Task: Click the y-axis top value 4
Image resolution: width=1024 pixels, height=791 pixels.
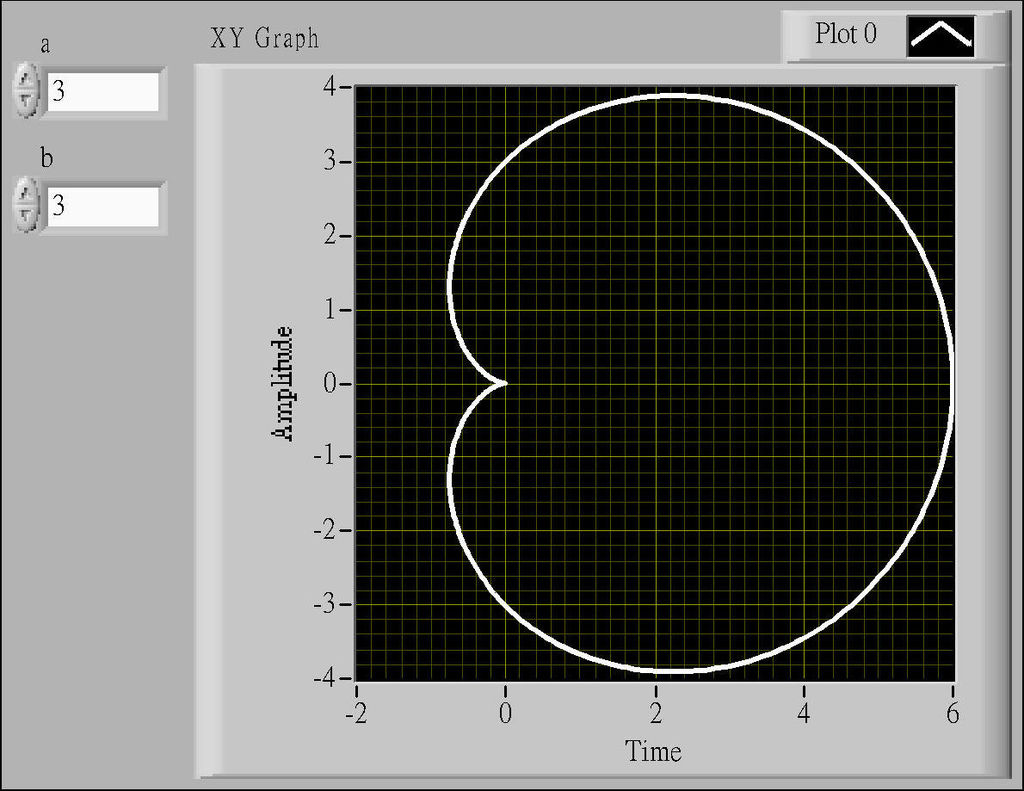Action: [330, 86]
